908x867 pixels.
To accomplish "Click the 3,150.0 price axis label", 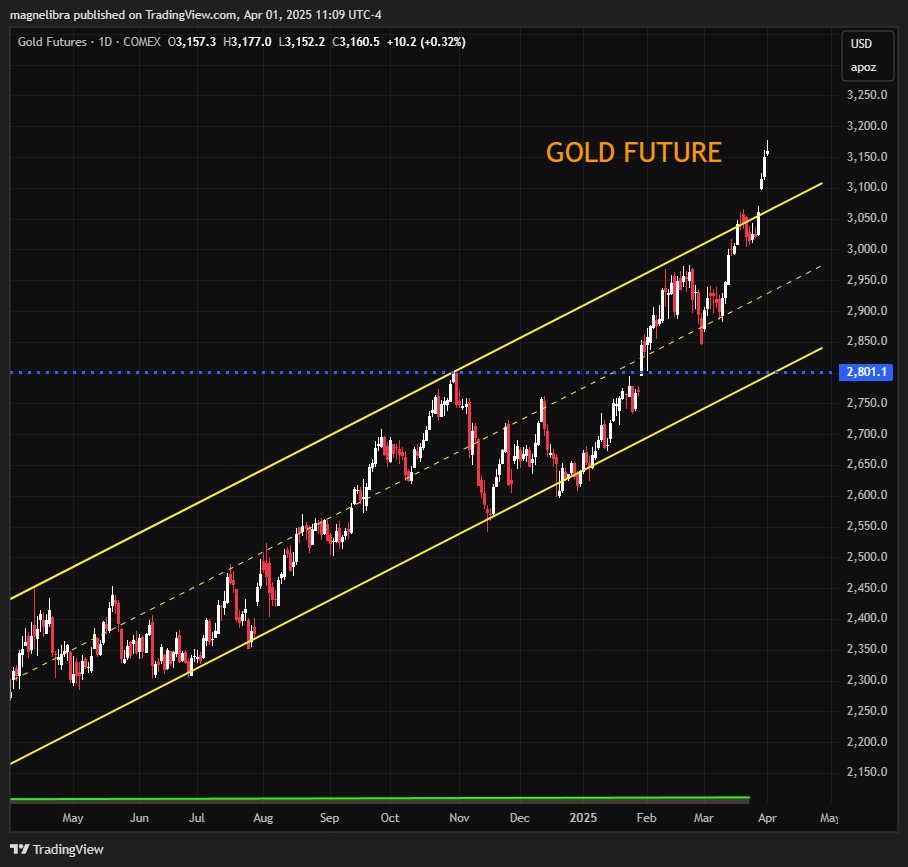I will (x=867, y=156).
